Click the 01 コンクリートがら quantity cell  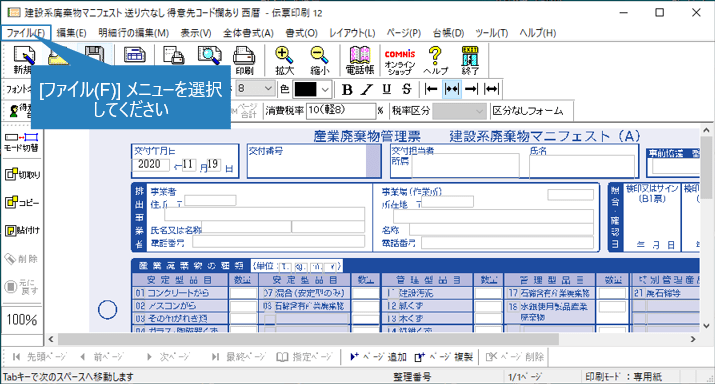pos(243,293)
